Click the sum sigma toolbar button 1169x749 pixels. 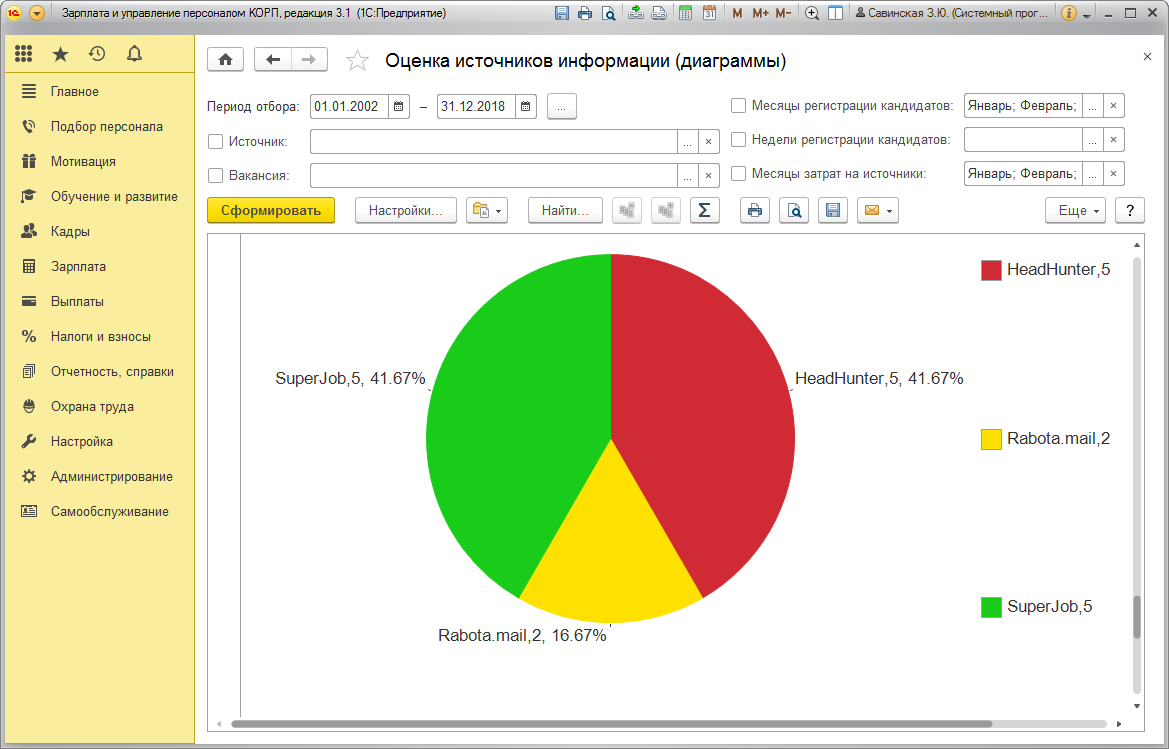(x=705, y=210)
